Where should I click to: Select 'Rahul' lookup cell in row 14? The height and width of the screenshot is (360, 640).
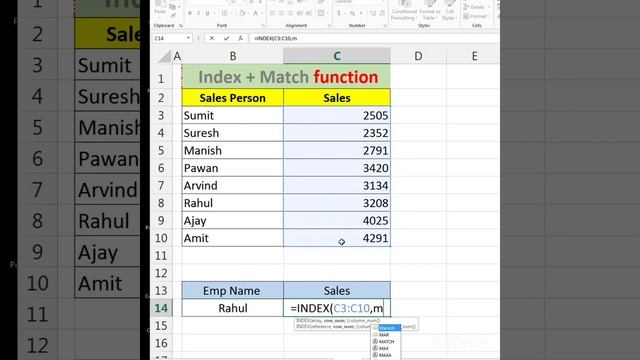pos(233,308)
